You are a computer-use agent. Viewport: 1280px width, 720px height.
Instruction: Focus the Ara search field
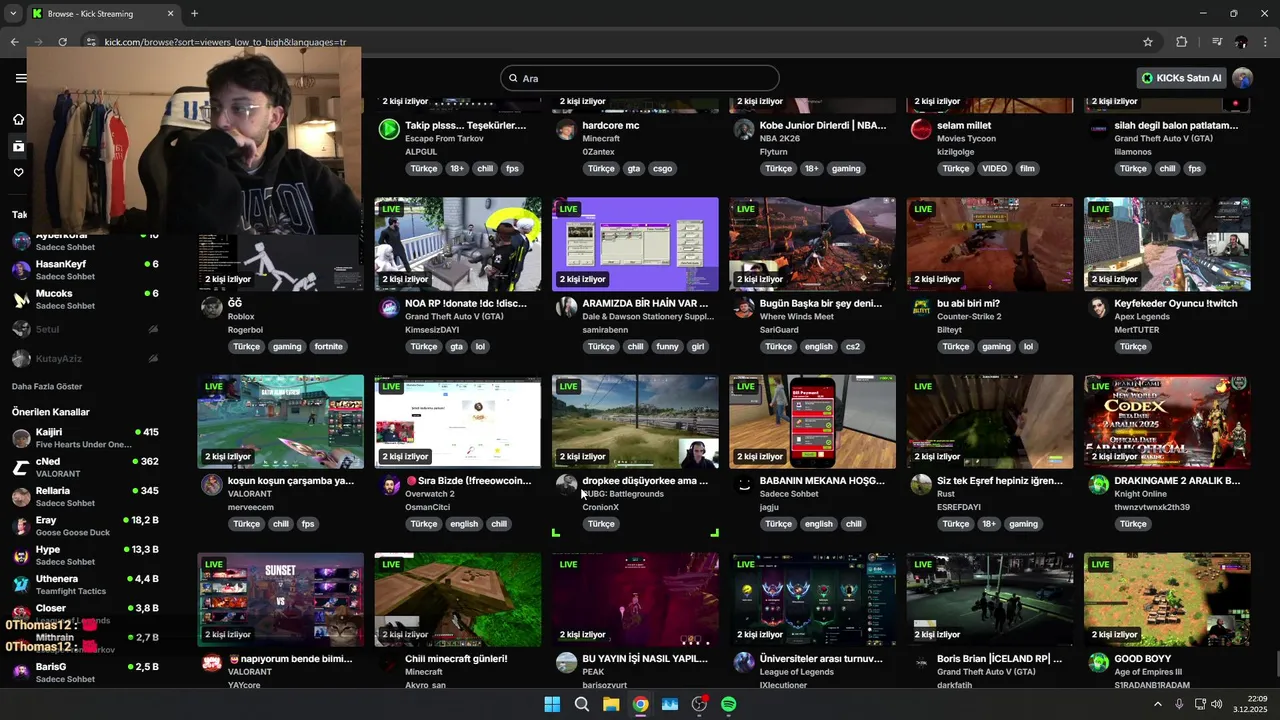point(640,78)
